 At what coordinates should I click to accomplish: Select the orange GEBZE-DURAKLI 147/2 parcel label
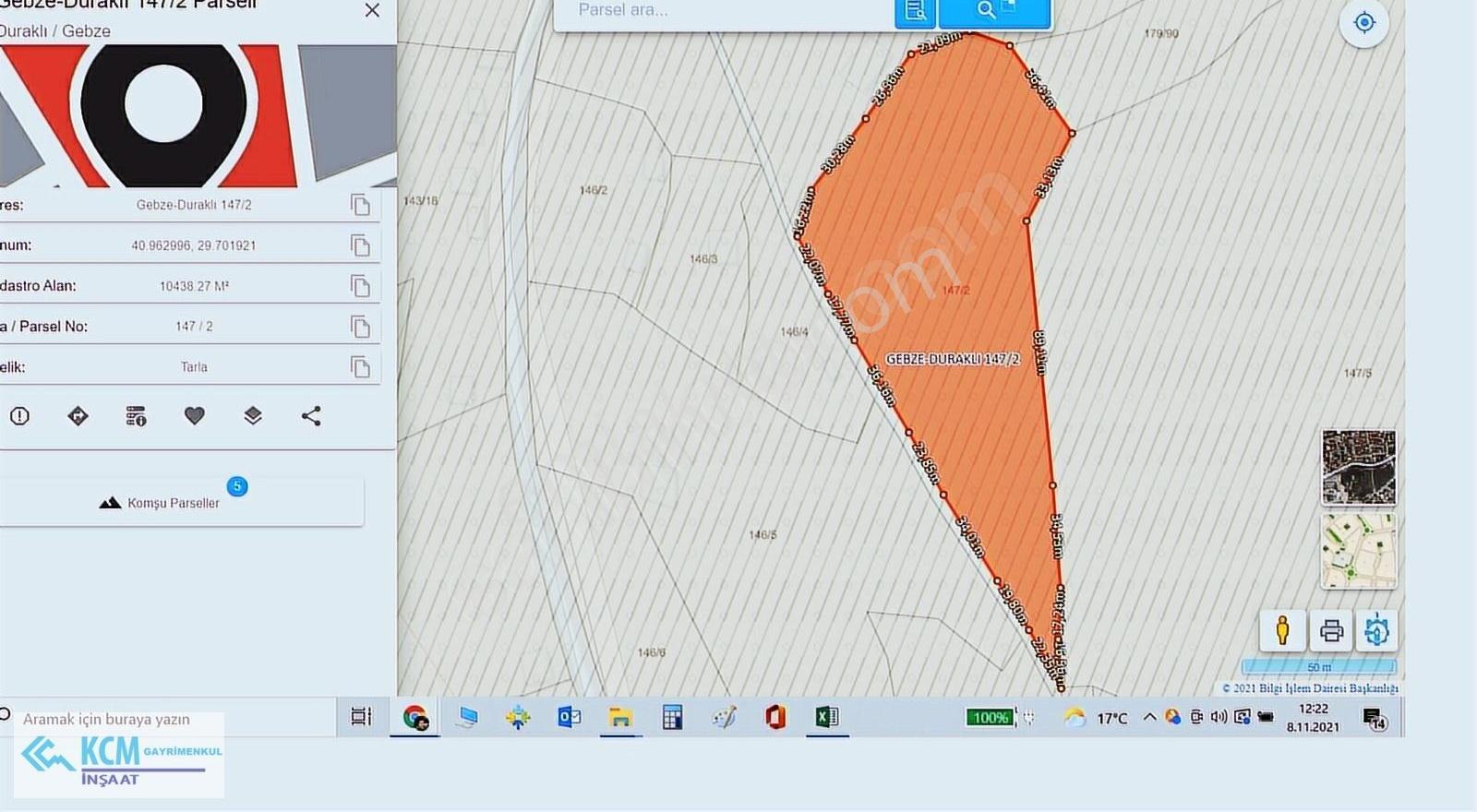click(x=953, y=359)
